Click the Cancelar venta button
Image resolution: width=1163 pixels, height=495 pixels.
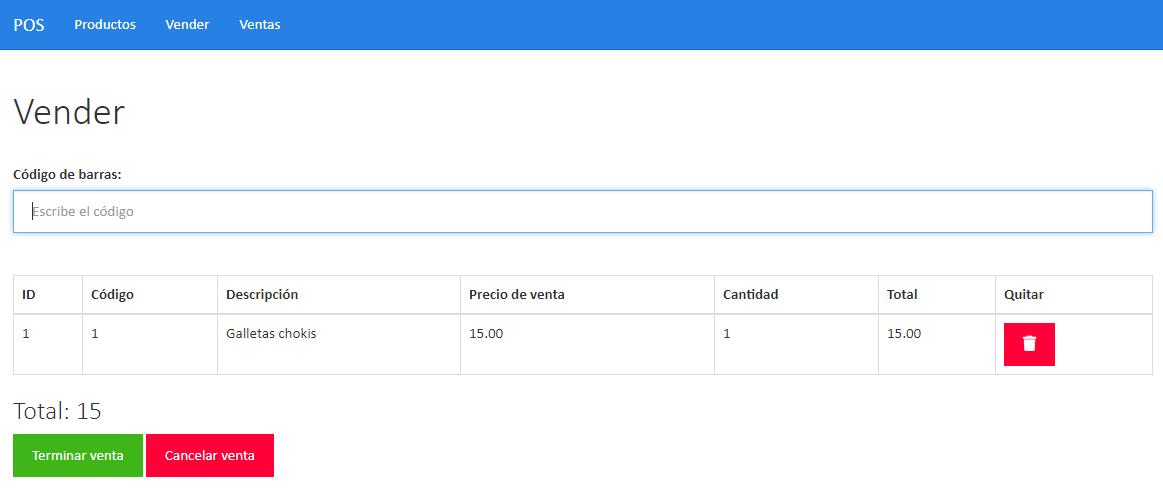(x=210, y=456)
